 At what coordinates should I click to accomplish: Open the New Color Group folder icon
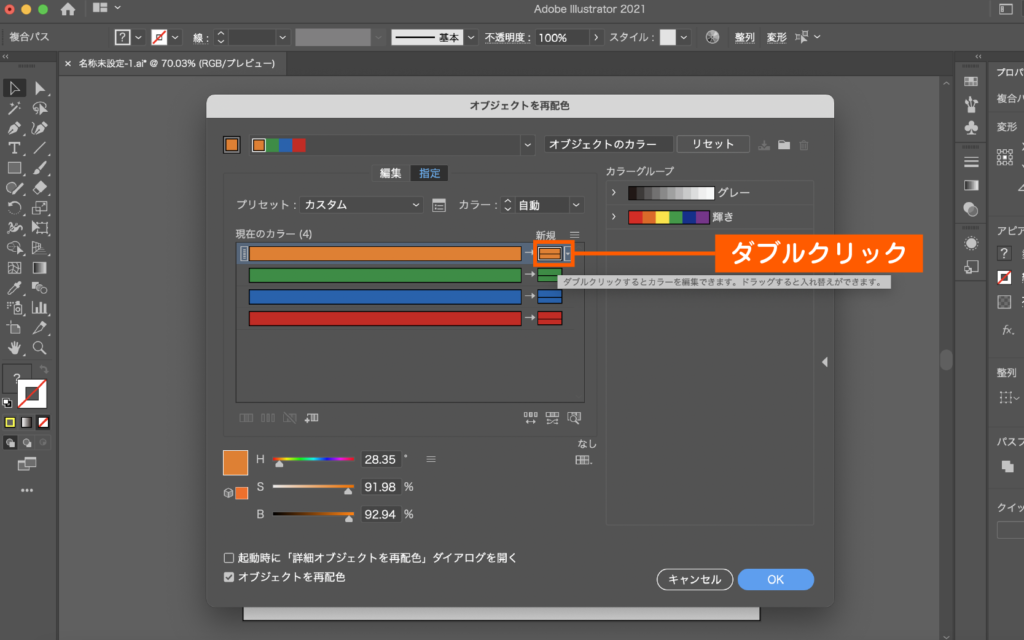coord(784,144)
